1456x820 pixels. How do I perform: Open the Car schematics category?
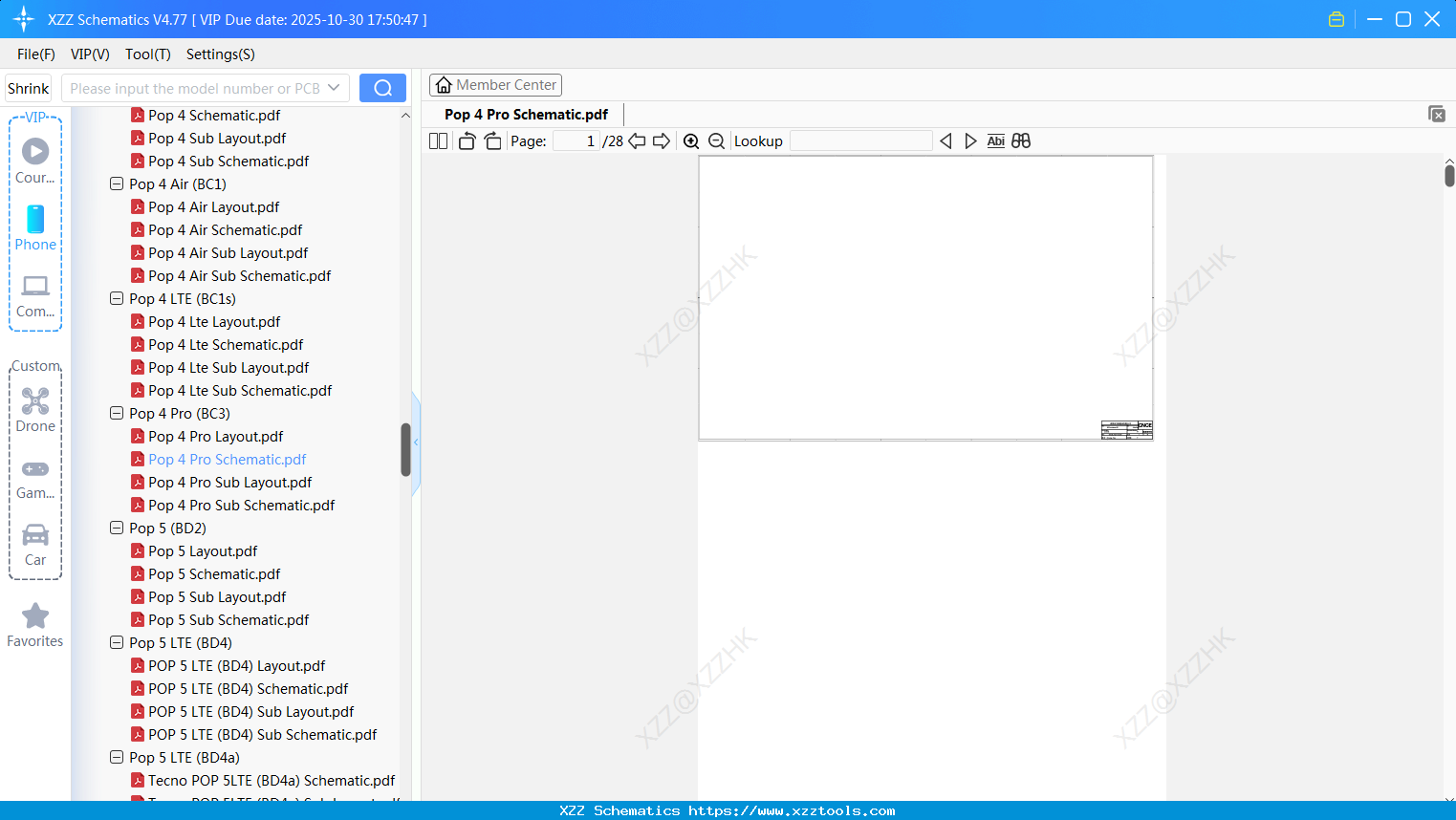(x=35, y=543)
